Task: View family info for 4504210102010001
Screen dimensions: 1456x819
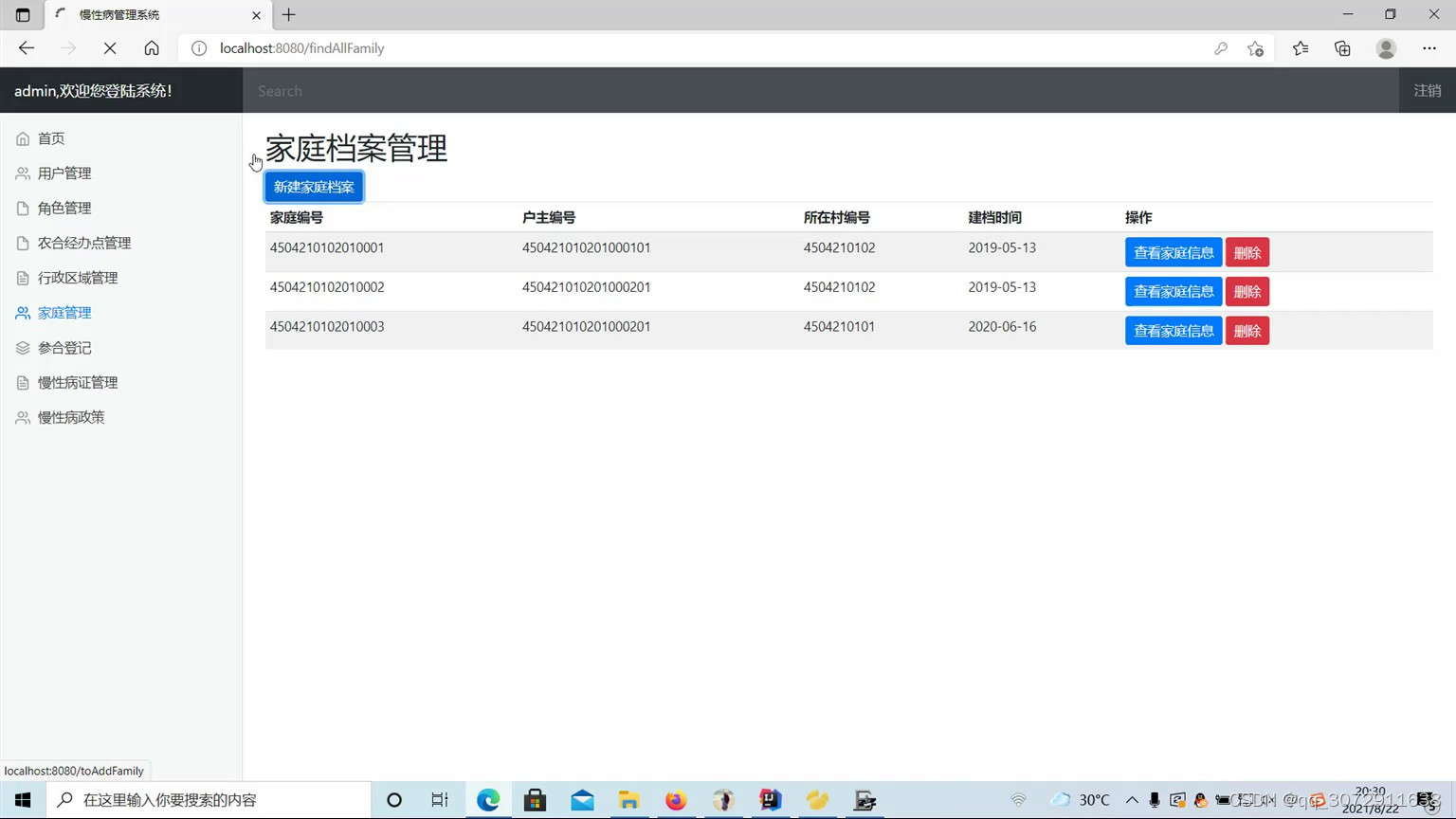Action: click(1174, 253)
